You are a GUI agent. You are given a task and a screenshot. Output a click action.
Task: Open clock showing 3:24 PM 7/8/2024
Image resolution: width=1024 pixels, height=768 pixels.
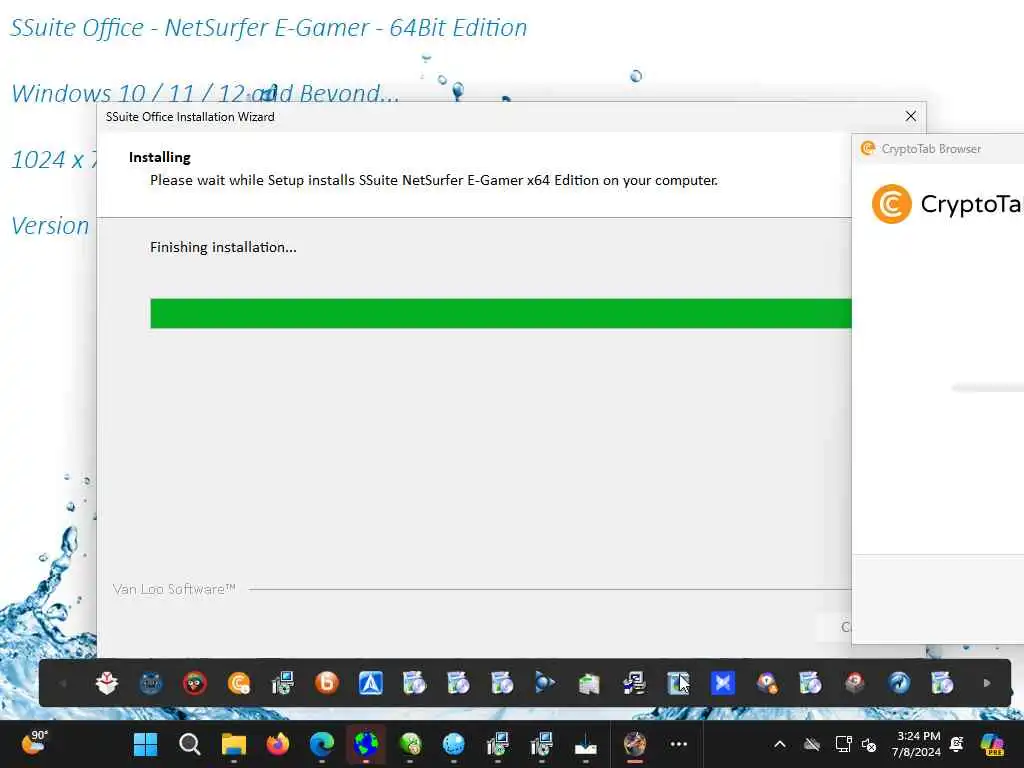(916, 744)
